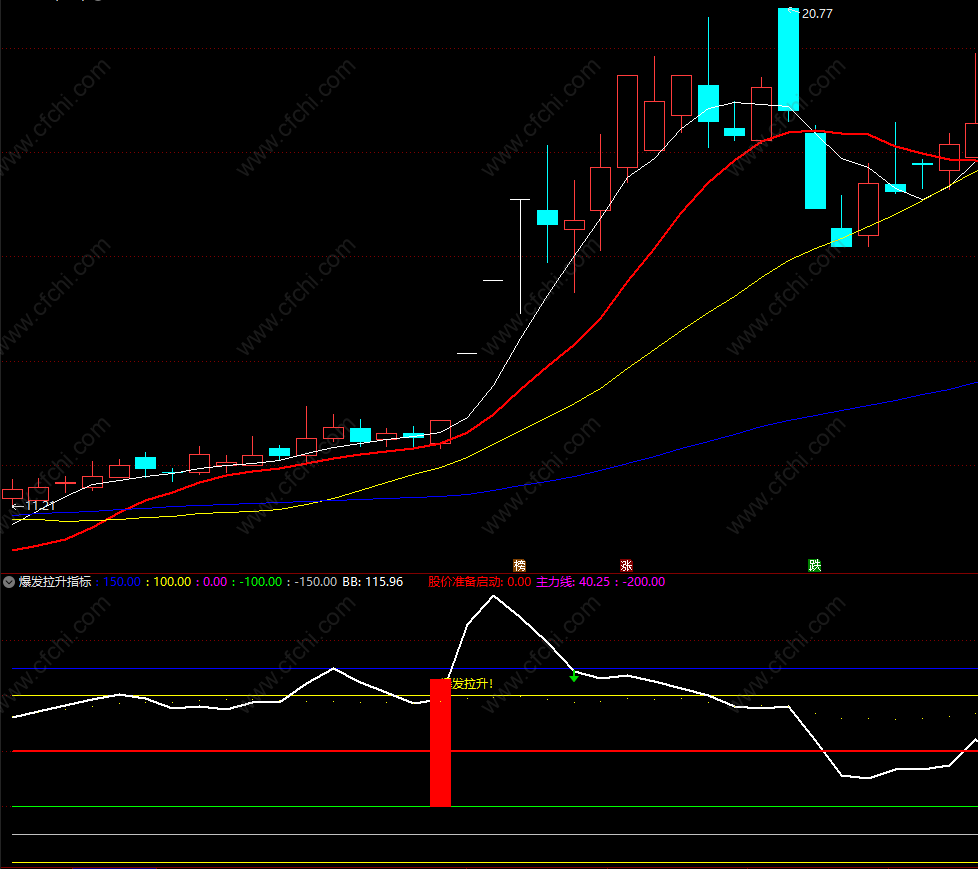The height and width of the screenshot is (869, 978).
Task: Click the green -100.00 level value
Action: coord(259,582)
